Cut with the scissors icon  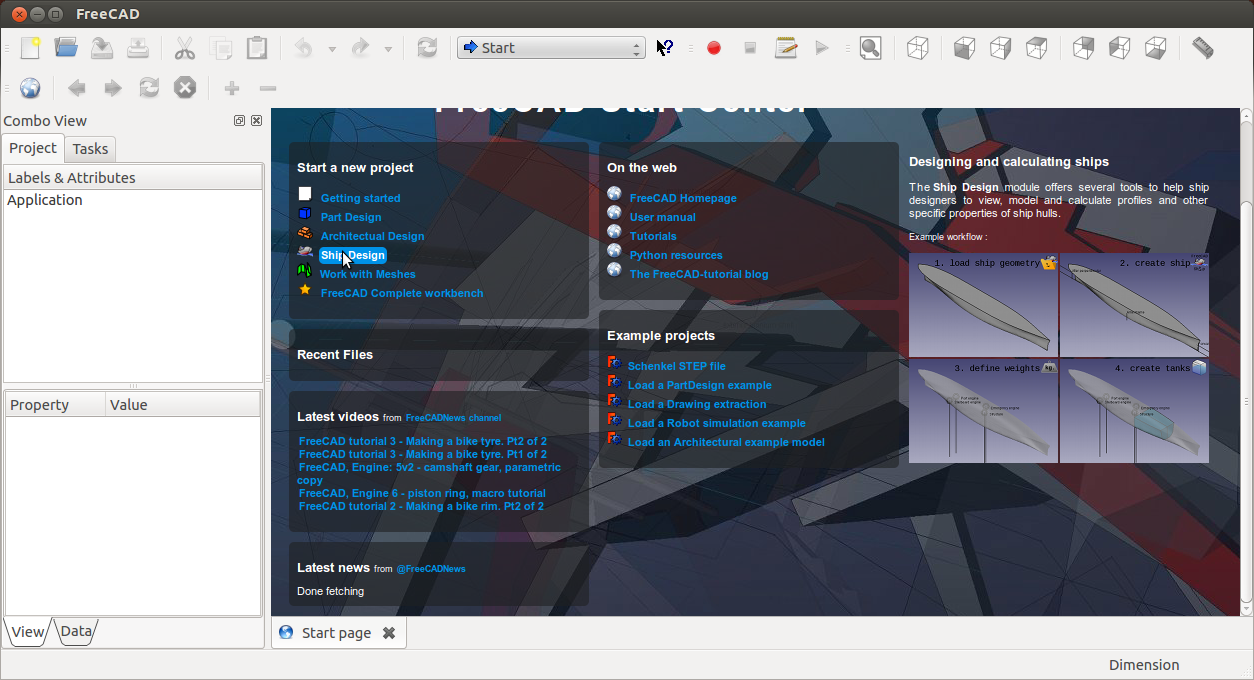185,48
